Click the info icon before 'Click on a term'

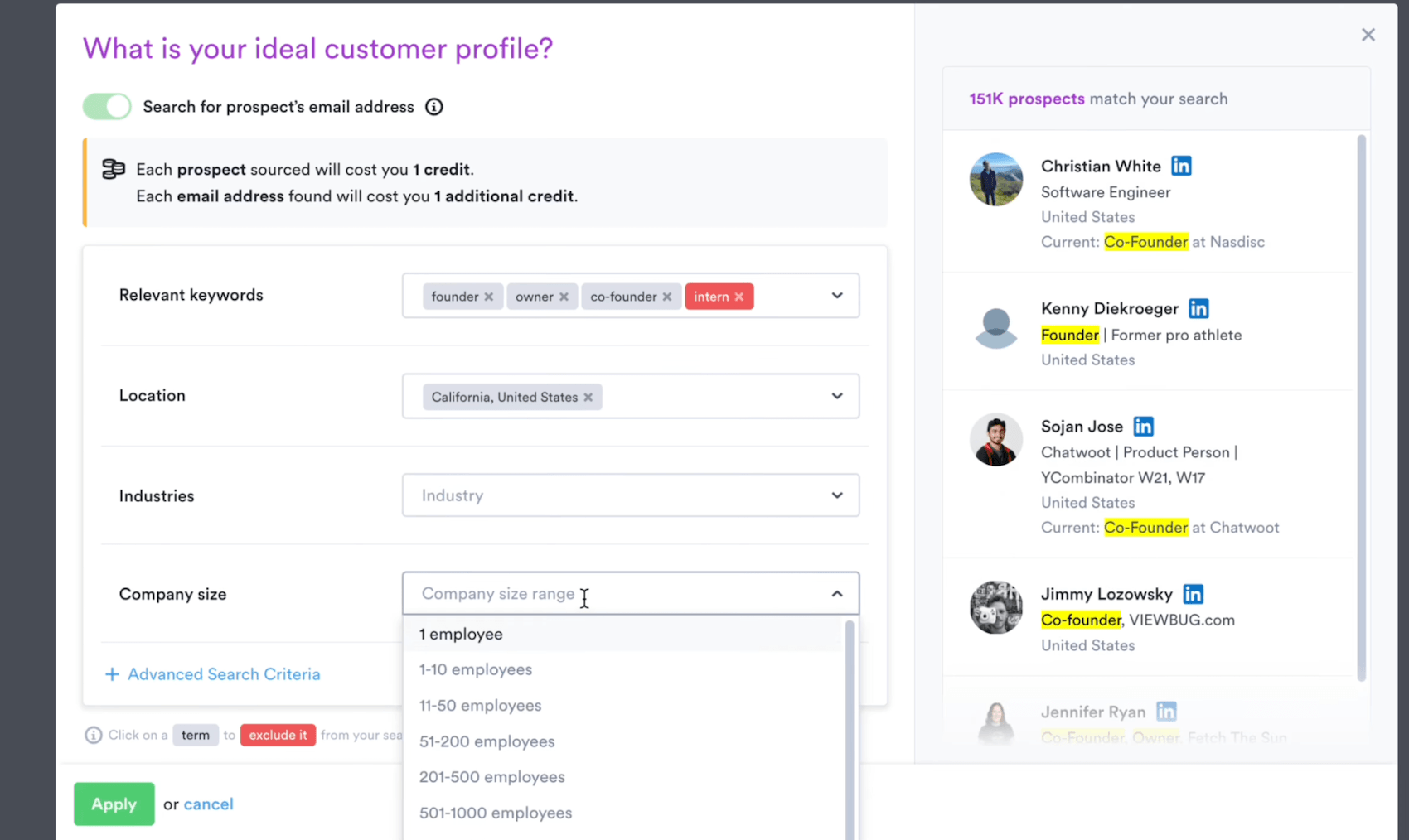[94, 735]
